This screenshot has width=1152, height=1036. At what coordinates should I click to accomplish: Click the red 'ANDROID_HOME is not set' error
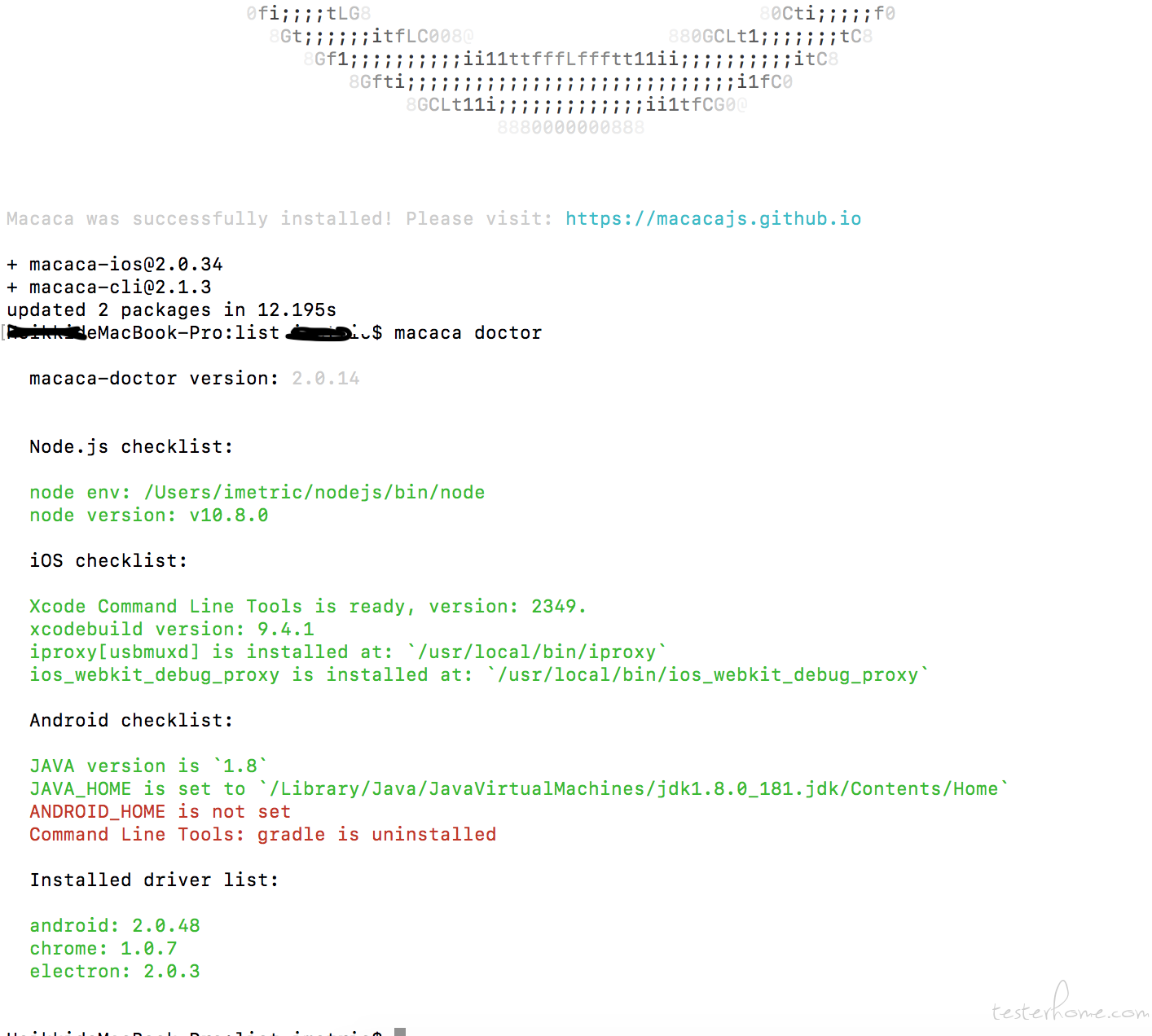pos(160,812)
